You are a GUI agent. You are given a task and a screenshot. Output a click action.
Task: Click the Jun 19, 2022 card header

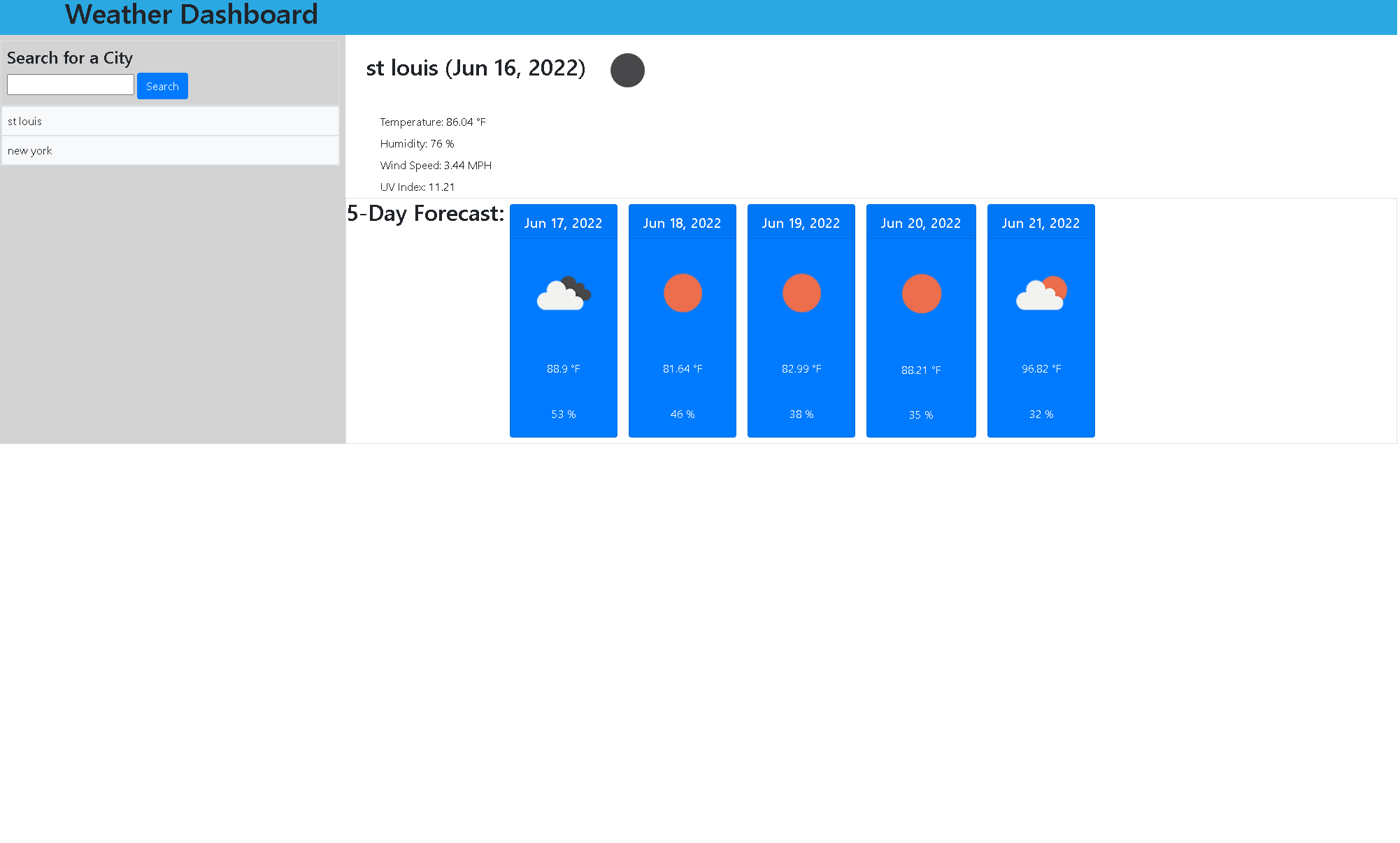(801, 223)
